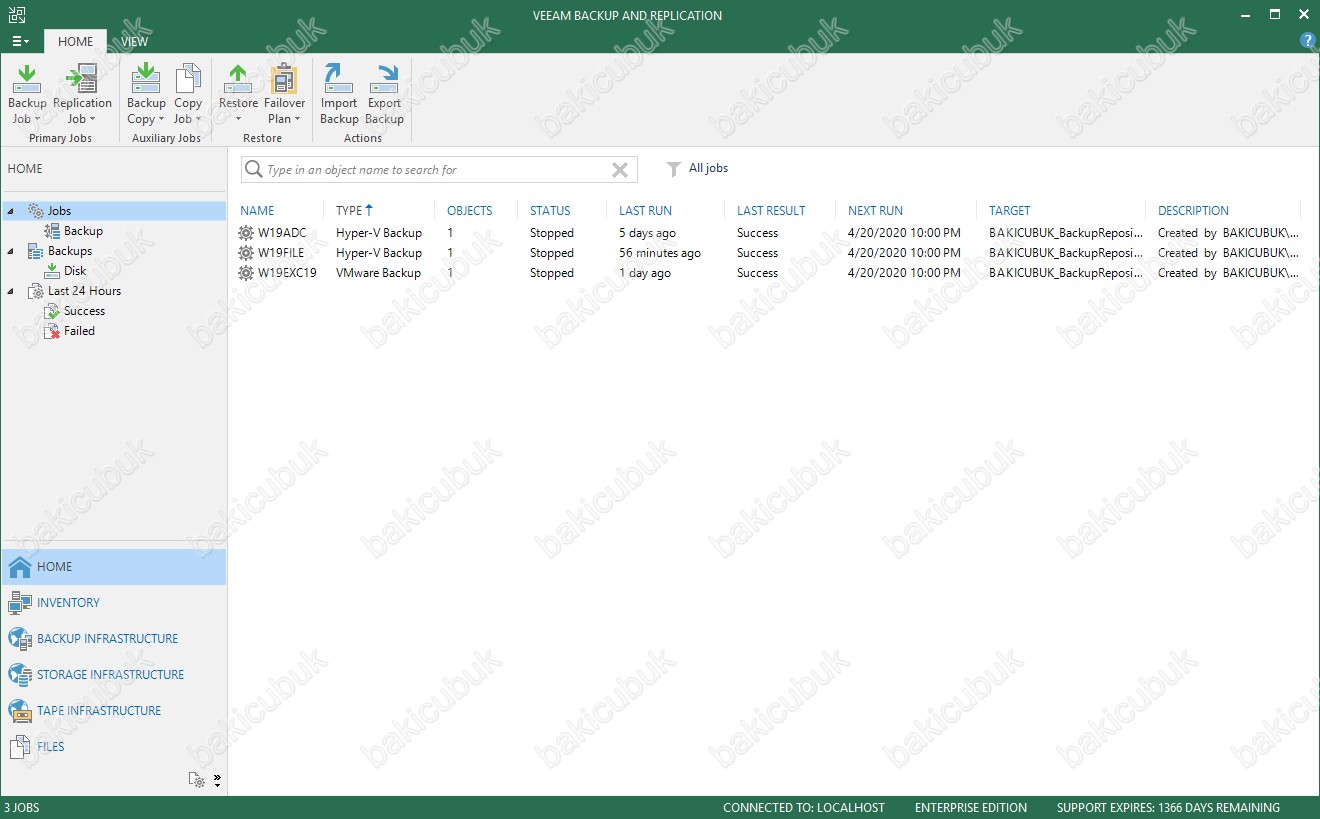Click the 5 days ago last run cell
This screenshot has height=819, width=1320.
coord(647,233)
